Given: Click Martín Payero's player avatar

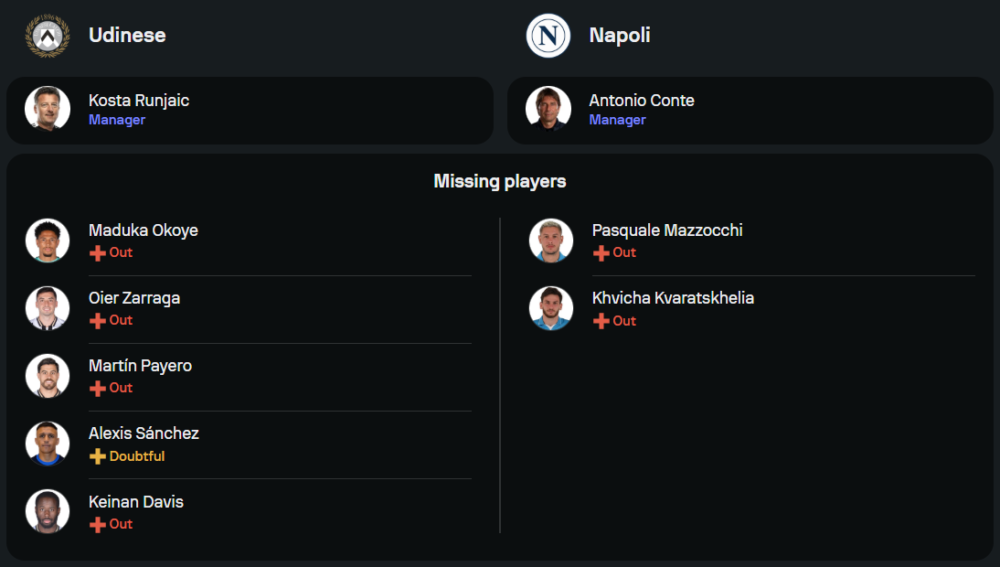Looking at the screenshot, I should pyautogui.click(x=47, y=376).
